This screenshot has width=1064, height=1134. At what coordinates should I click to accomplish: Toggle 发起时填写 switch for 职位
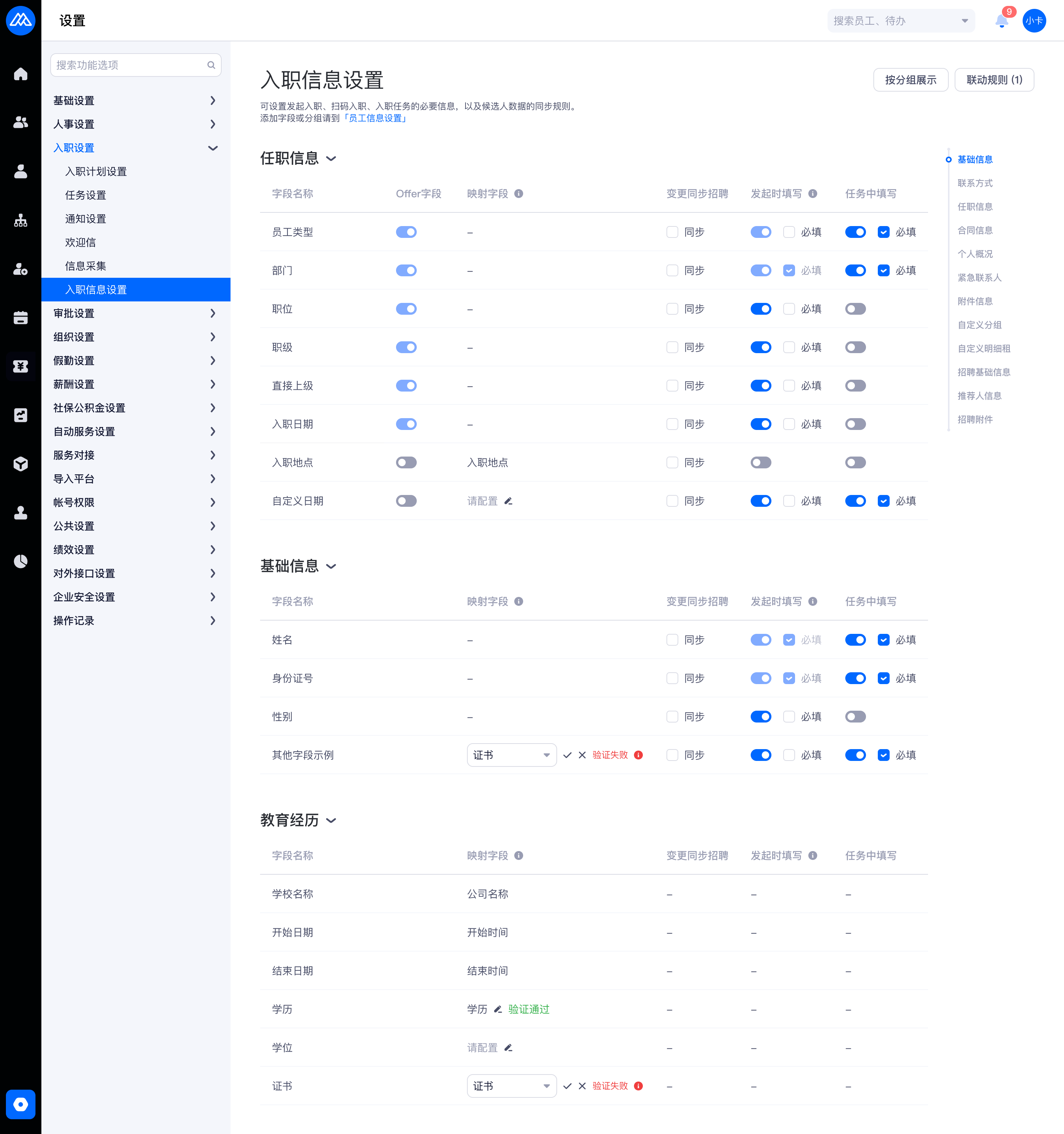coord(760,308)
